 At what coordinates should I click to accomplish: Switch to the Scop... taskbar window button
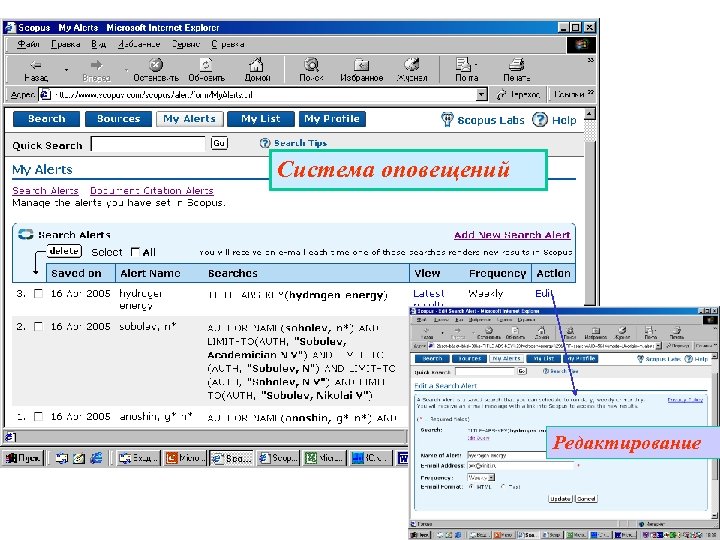point(278,458)
